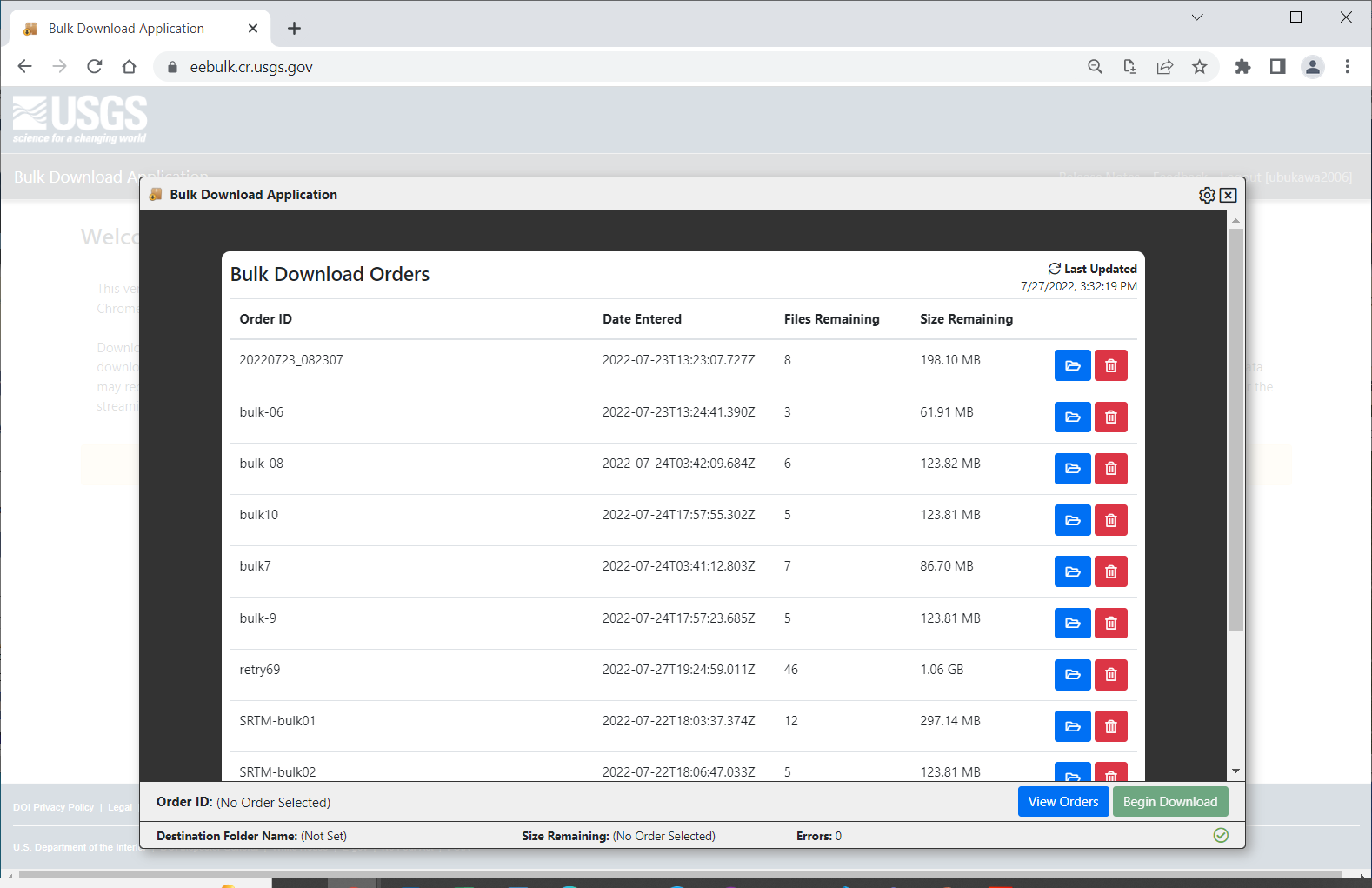Delete the bulk10 order
The image size is (1372, 888).
[1110, 520]
